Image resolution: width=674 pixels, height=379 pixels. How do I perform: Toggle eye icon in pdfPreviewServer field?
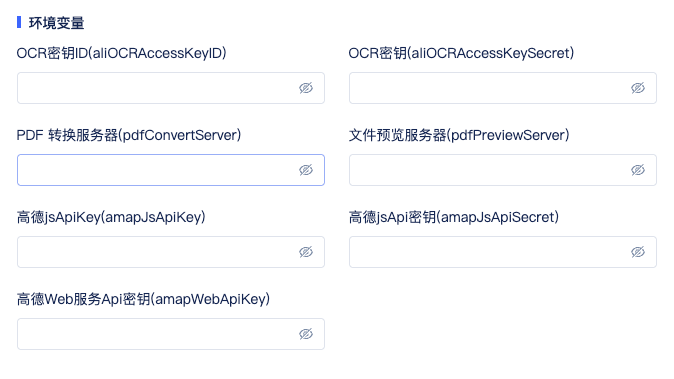click(637, 170)
